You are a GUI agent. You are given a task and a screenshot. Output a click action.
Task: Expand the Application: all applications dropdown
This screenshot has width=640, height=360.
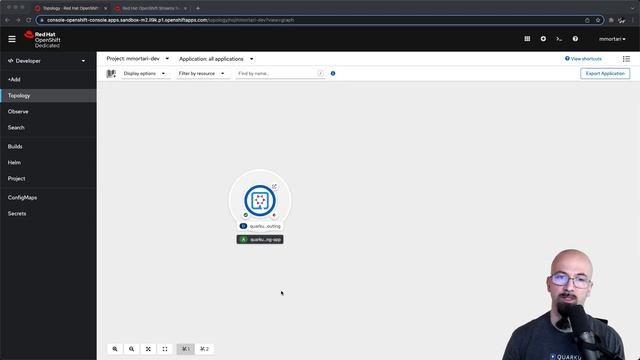point(216,59)
